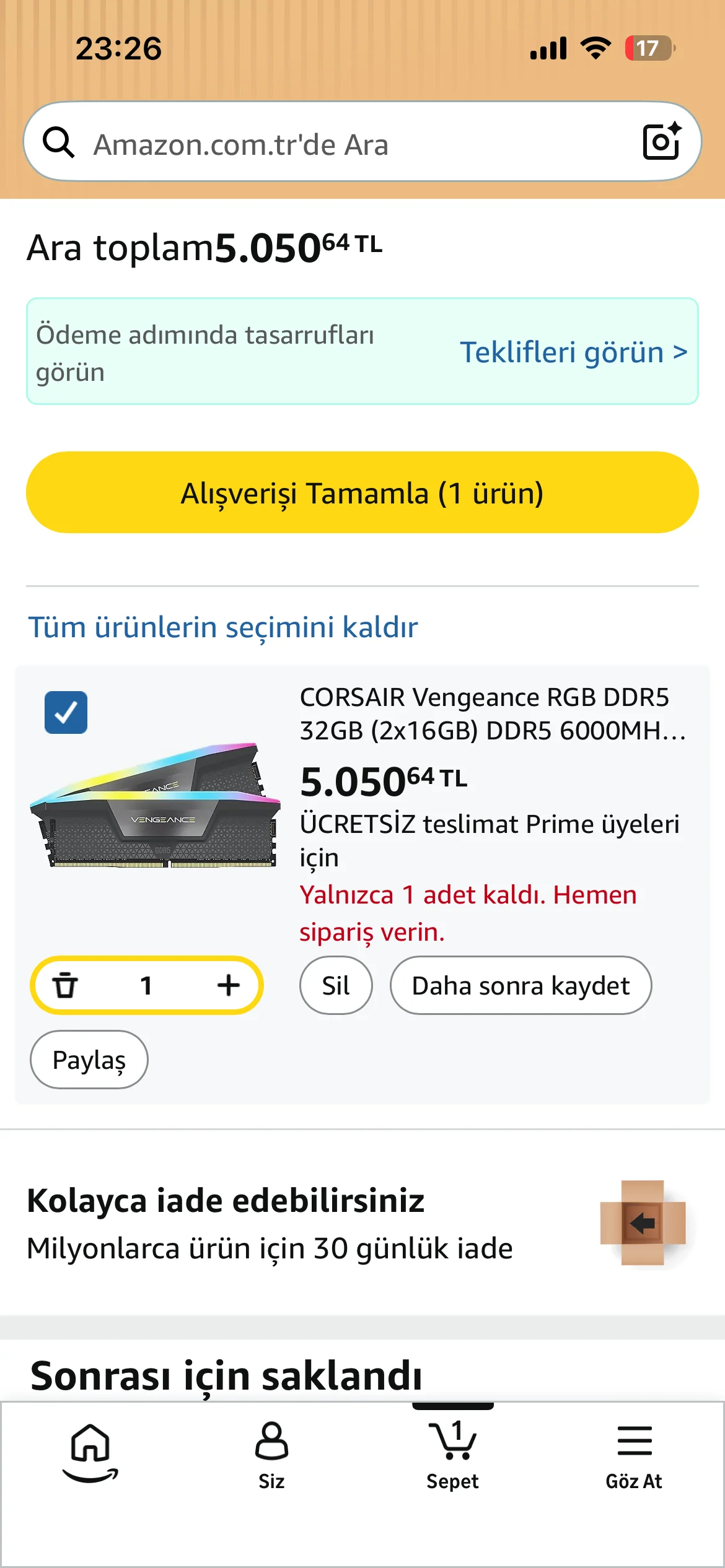725x1568 pixels.
Task: Click Teklifleri görün chevron link
Action: 573,352
